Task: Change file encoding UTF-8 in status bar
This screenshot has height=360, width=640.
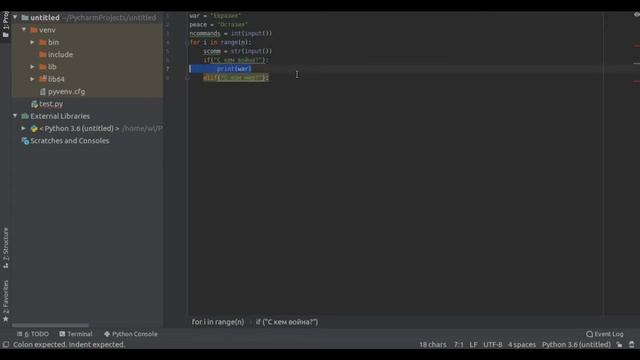Action: (x=493, y=344)
